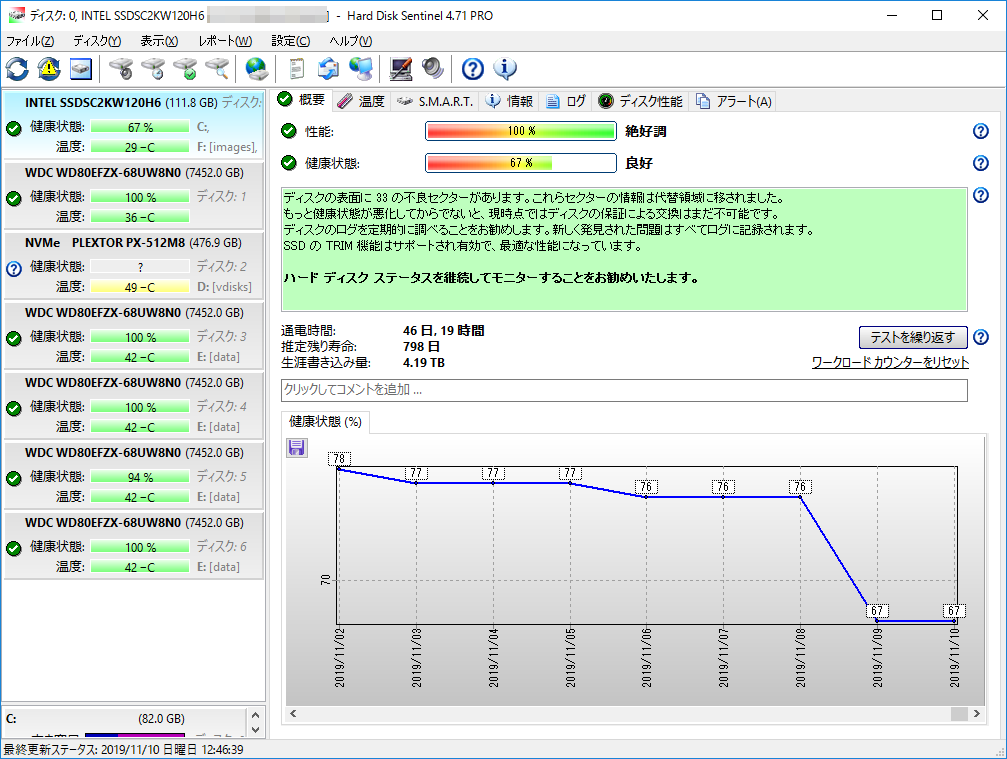The width and height of the screenshot is (1007, 759).
Task: Click the globe on disk icon
Action: 256,69
